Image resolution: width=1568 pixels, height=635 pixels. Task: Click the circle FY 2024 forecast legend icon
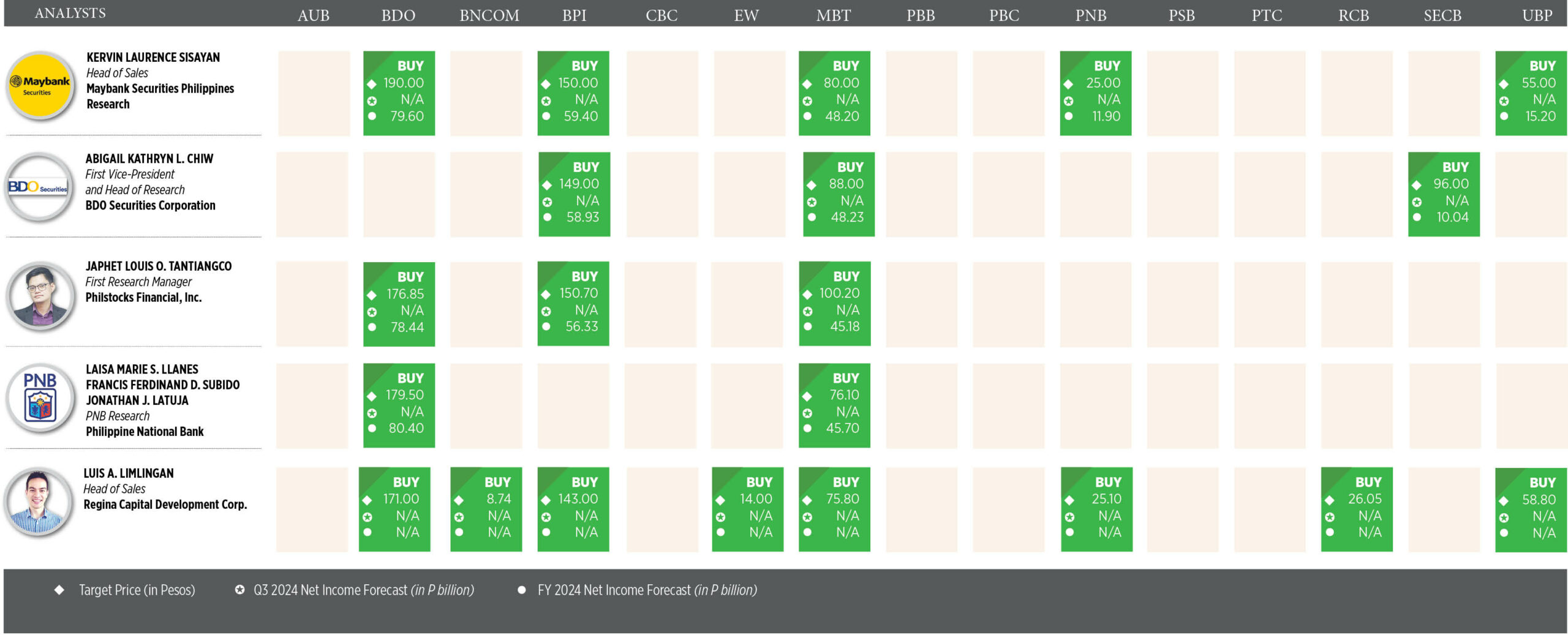[521, 590]
